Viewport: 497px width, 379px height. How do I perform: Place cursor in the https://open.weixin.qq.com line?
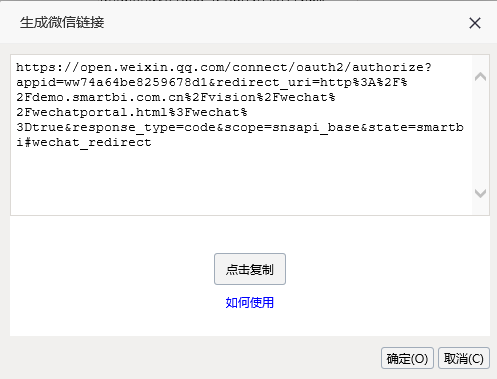pyautogui.click(x=224, y=68)
